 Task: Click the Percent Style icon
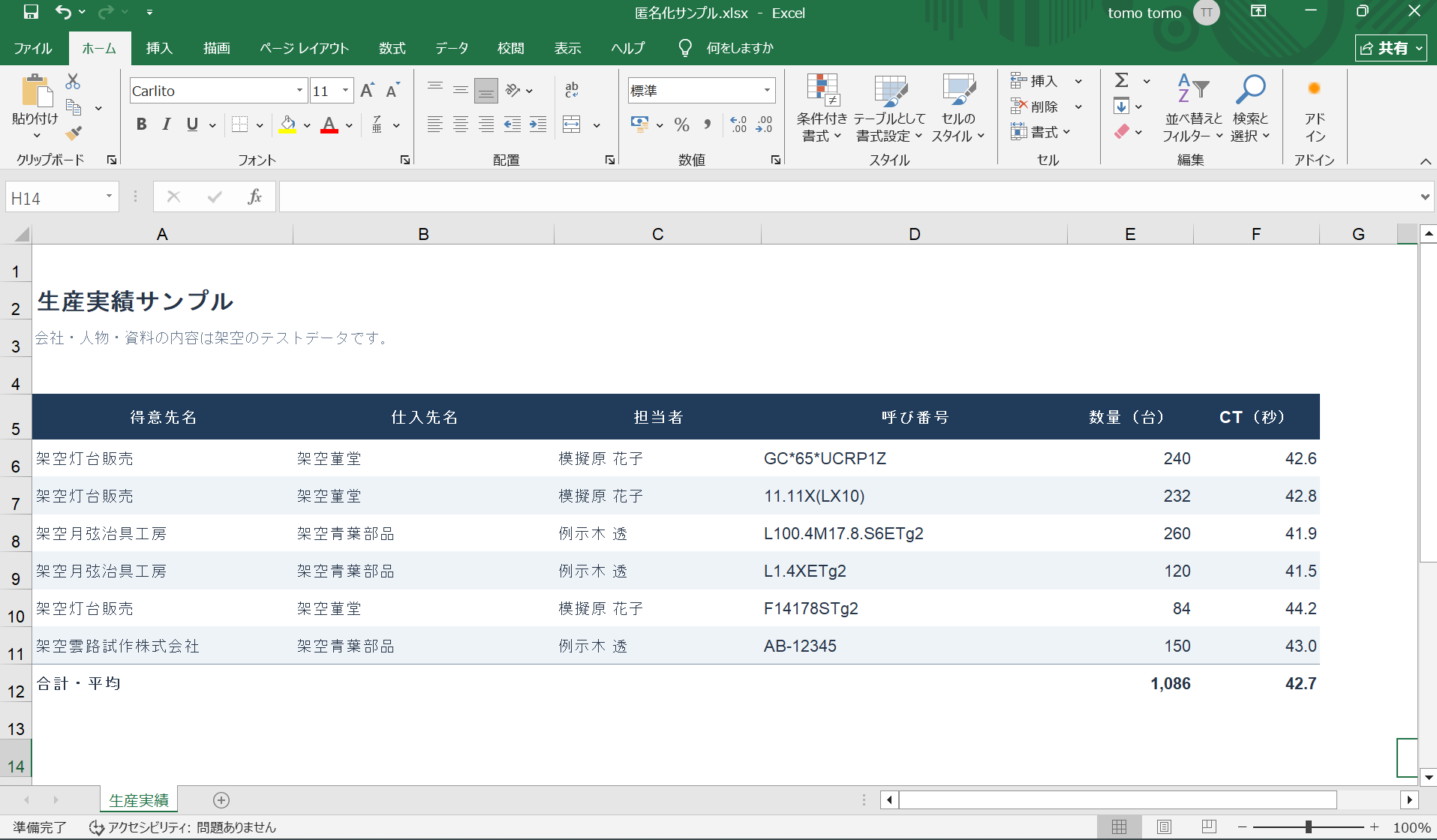coord(681,124)
